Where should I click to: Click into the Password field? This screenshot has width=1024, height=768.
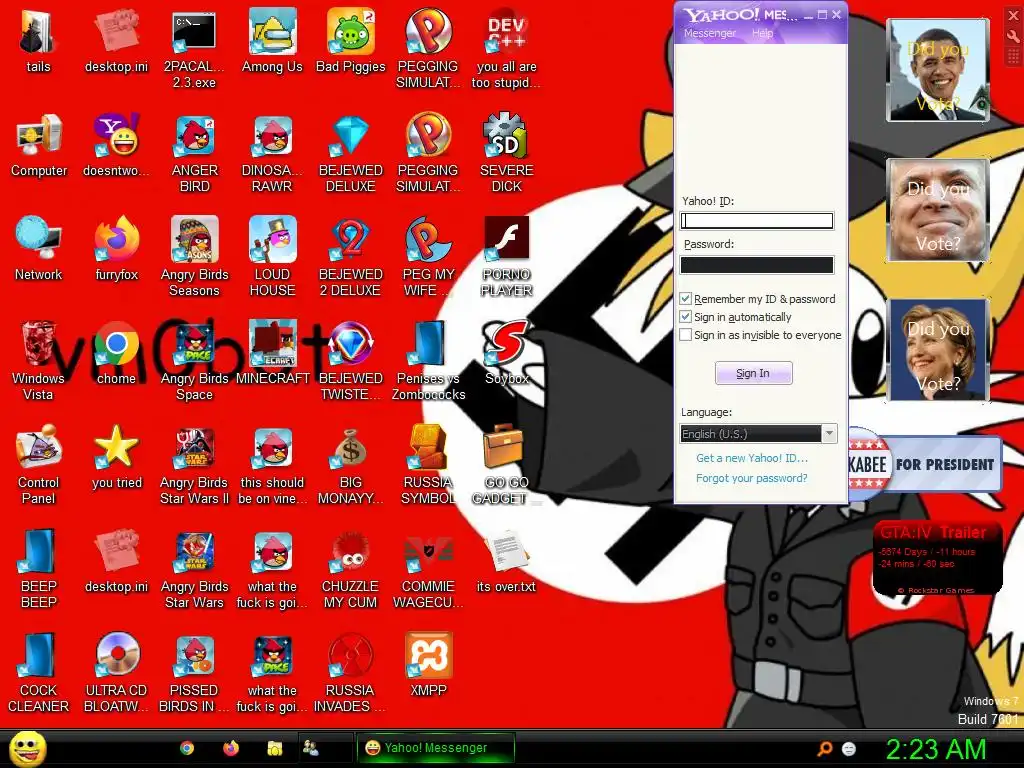pos(757,264)
